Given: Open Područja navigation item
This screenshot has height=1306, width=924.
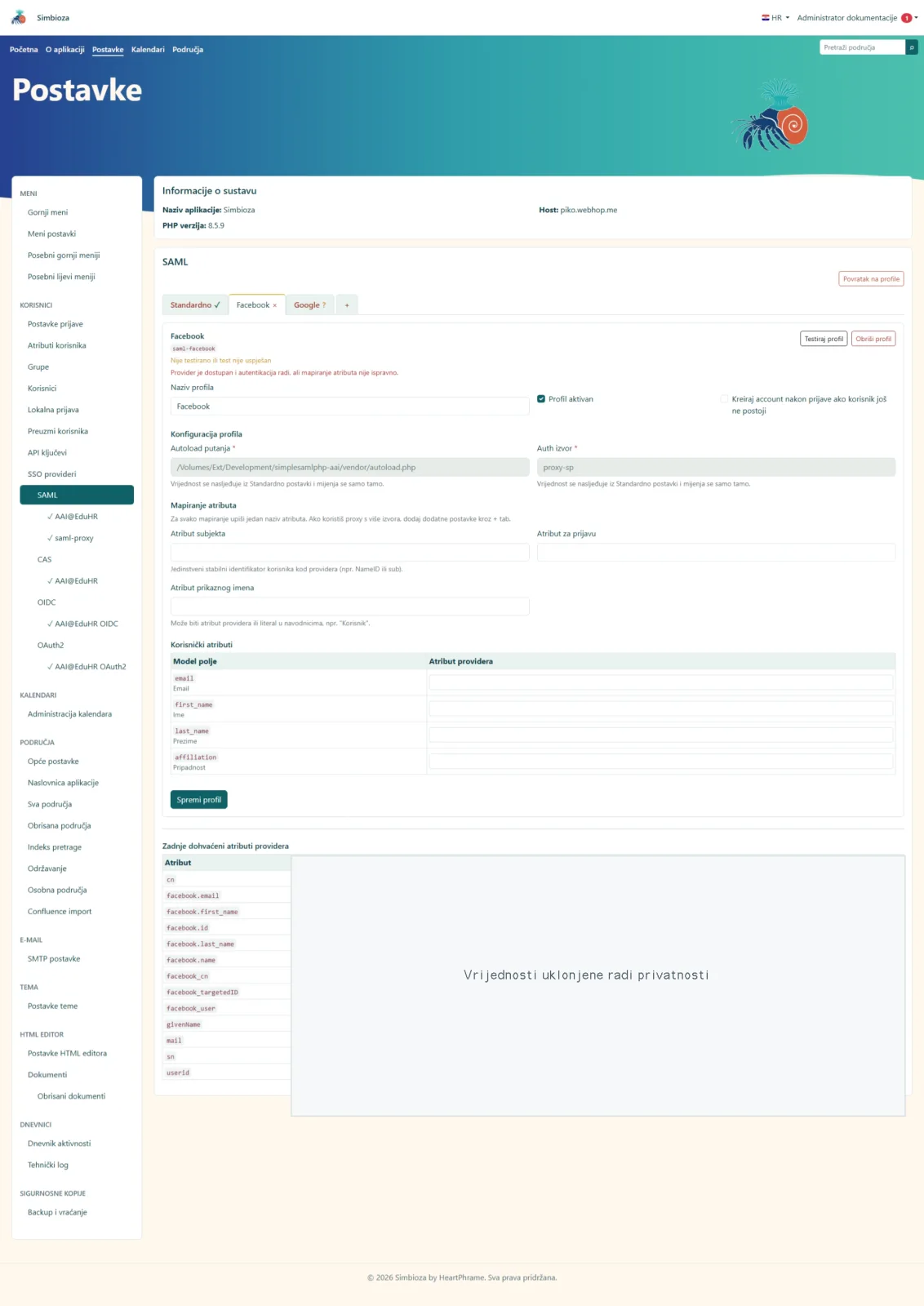Looking at the screenshot, I should (188, 50).
